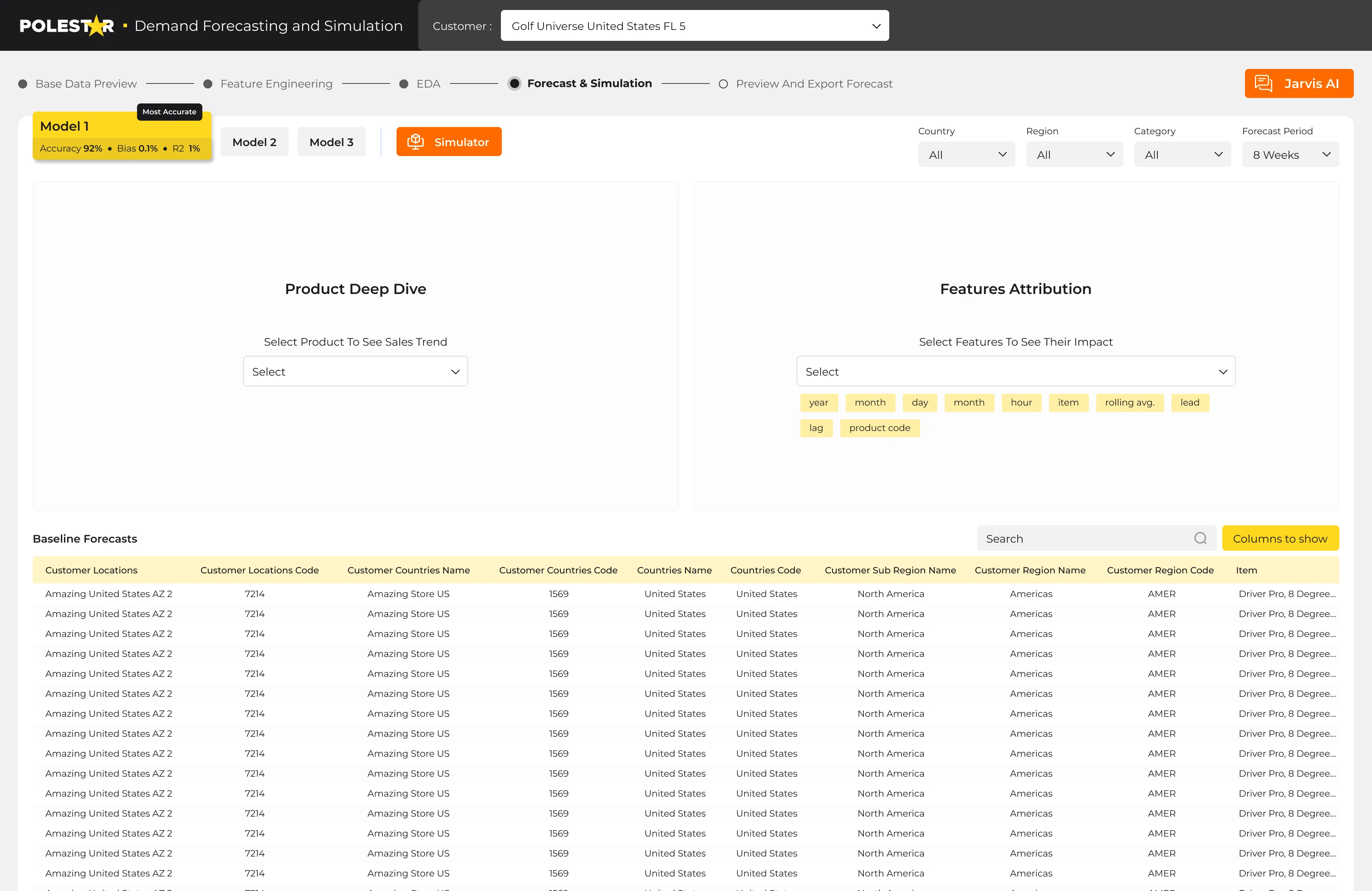Open the Country filter dropdown

point(966,154)
